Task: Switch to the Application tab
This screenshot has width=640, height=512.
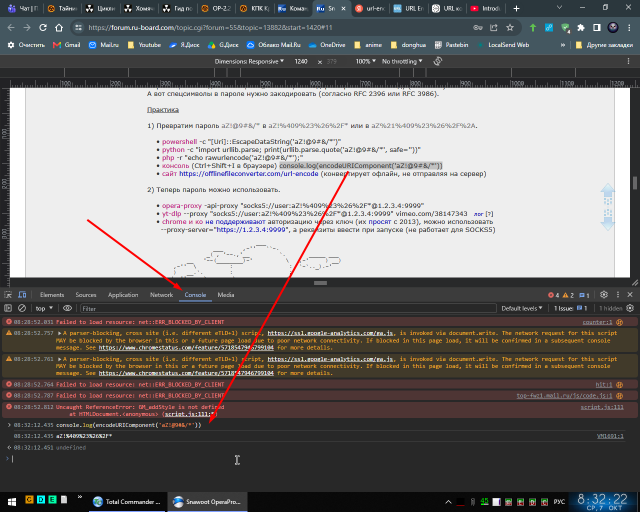Action: point(123,295)
